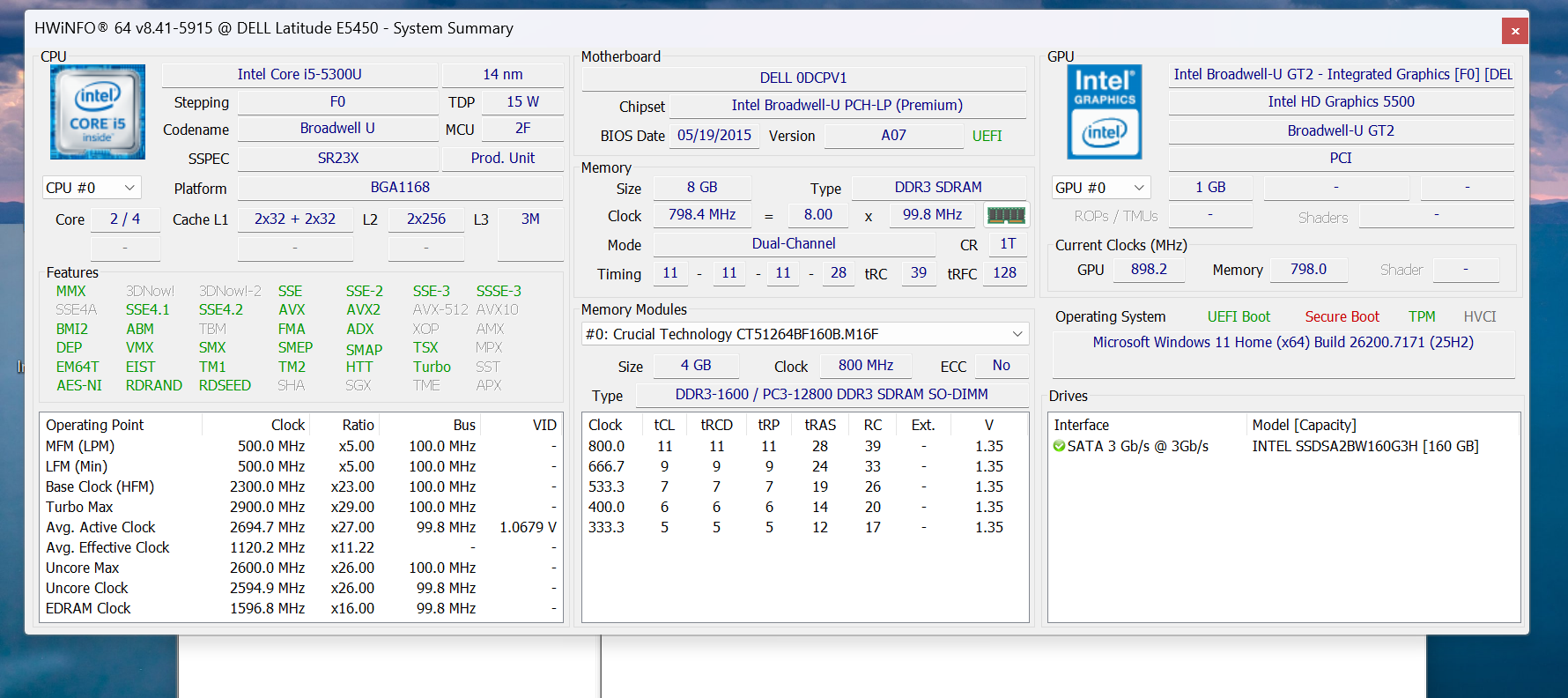Image resolution: width=1568 pixels, height=698 pixels.
Task: Select the Avg. Active Clock row
Action: pos(301,528)
